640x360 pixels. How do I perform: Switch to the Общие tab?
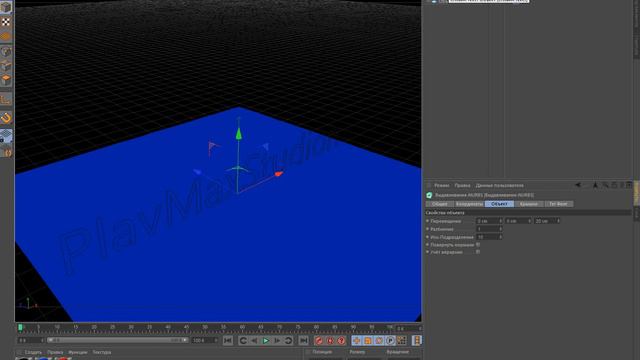440,204
